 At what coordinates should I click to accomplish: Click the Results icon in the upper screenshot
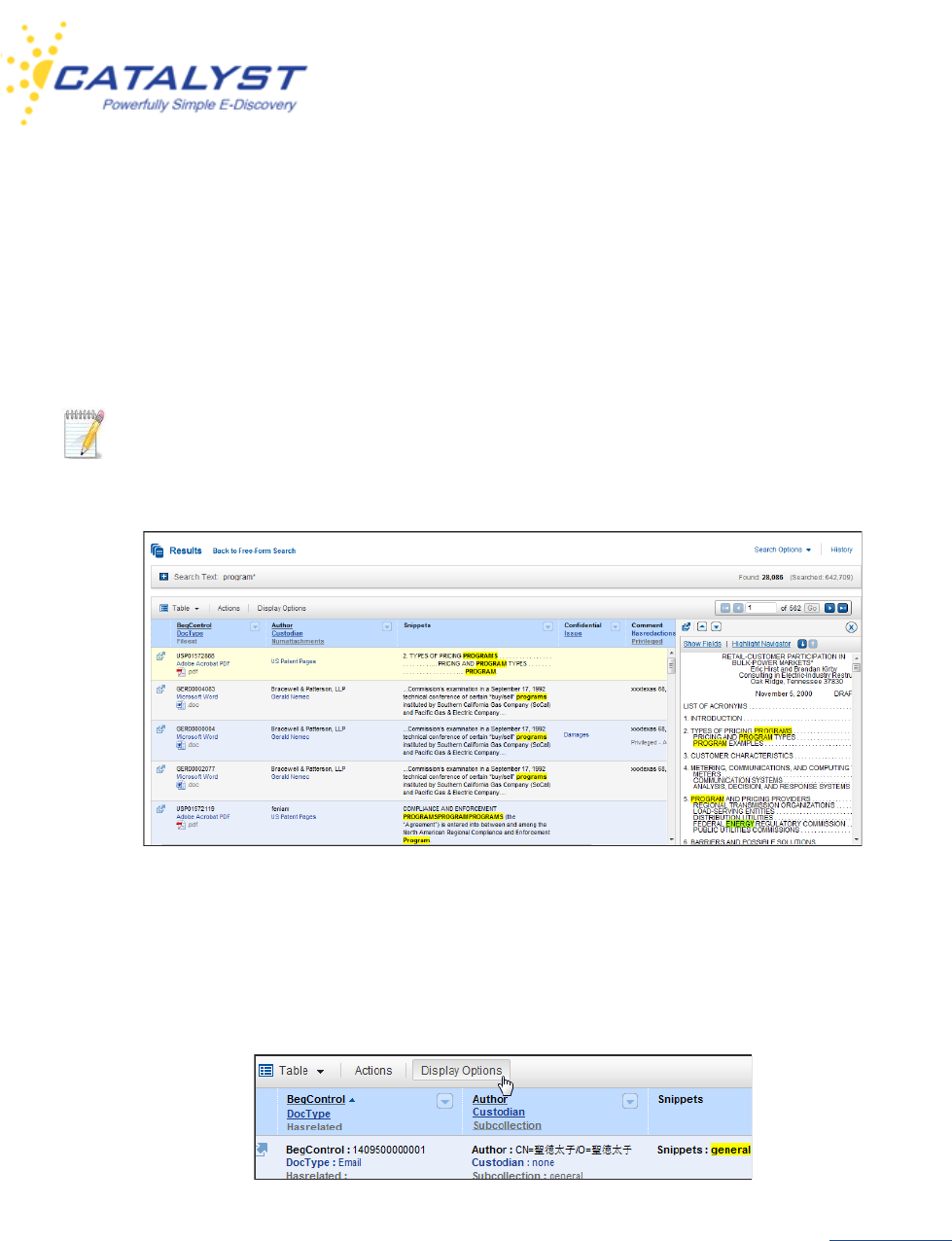pyautogui.click(x=158, y=550)
